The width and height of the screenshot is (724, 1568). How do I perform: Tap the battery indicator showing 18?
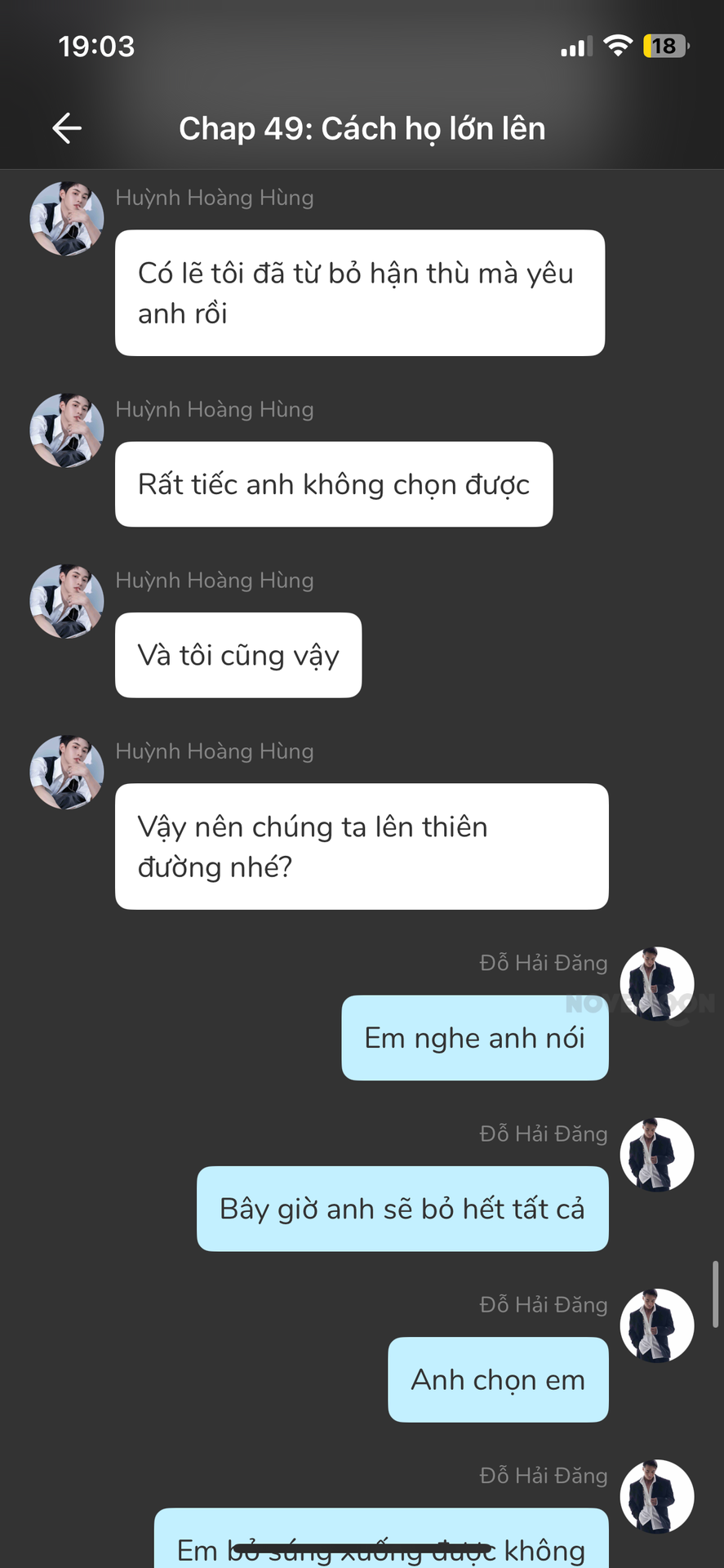pos(666,46)
